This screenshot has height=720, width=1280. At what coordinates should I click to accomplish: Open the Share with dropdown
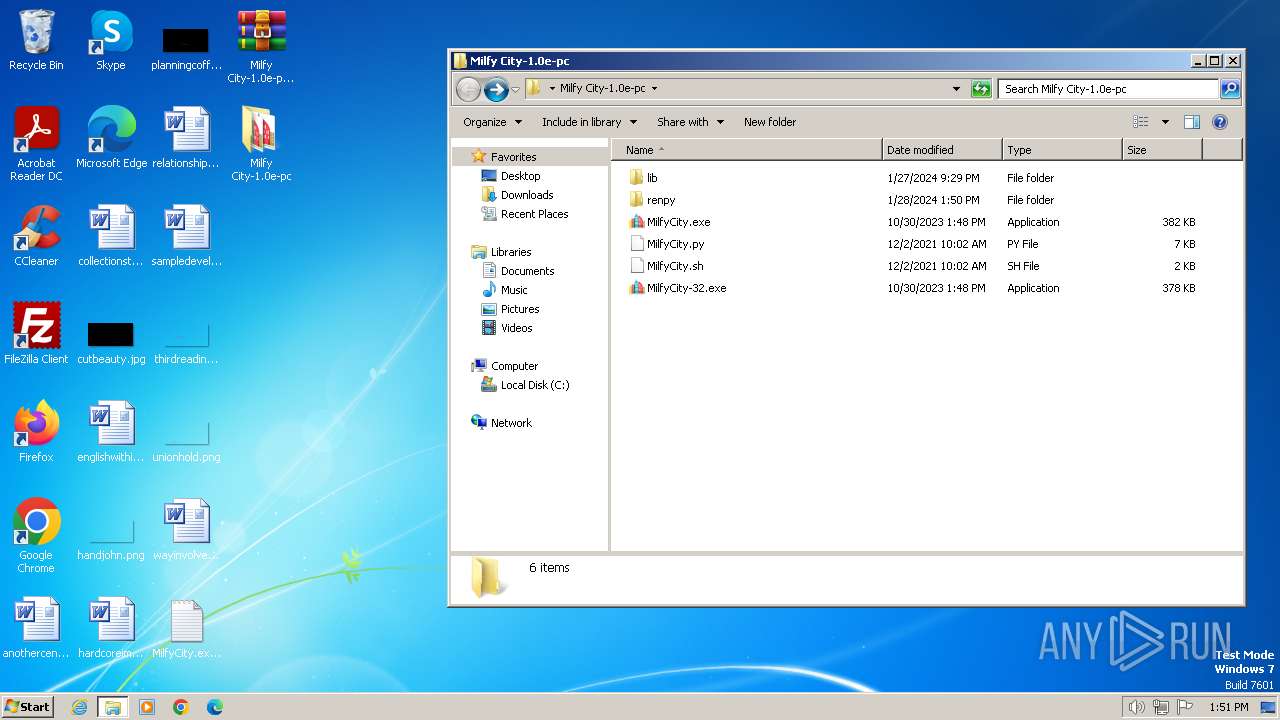pyautogui.click(x=690, y=122)
